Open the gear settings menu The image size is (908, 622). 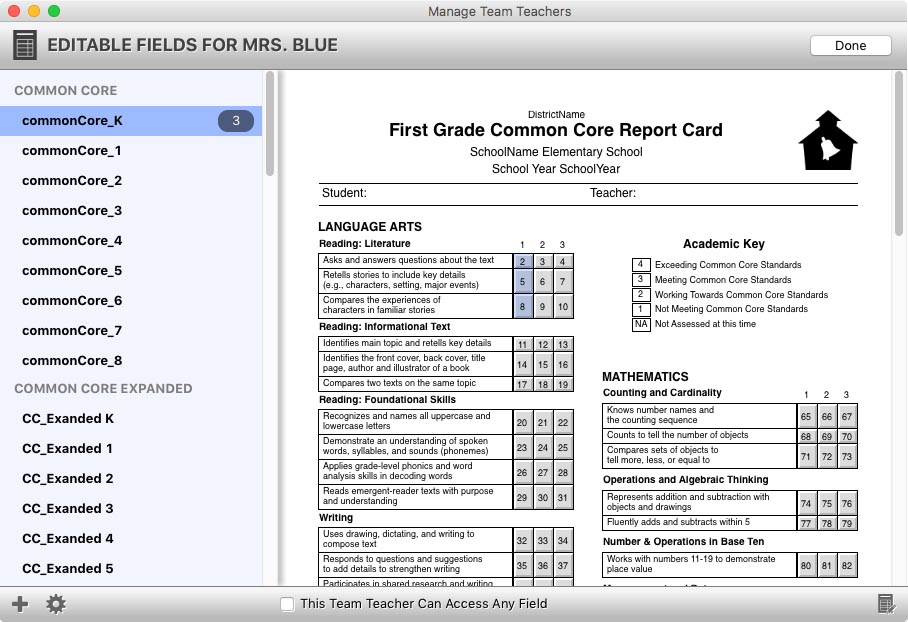[56, 604]
